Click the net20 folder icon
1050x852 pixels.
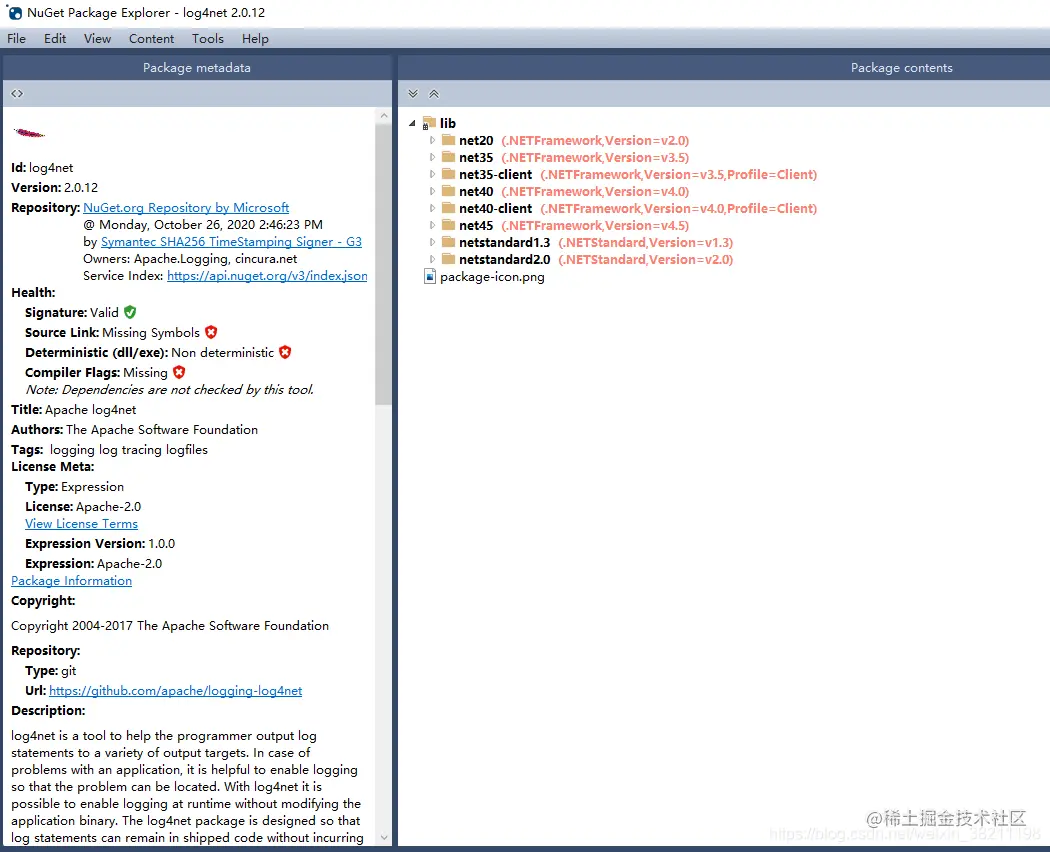(x=449, y=140)
